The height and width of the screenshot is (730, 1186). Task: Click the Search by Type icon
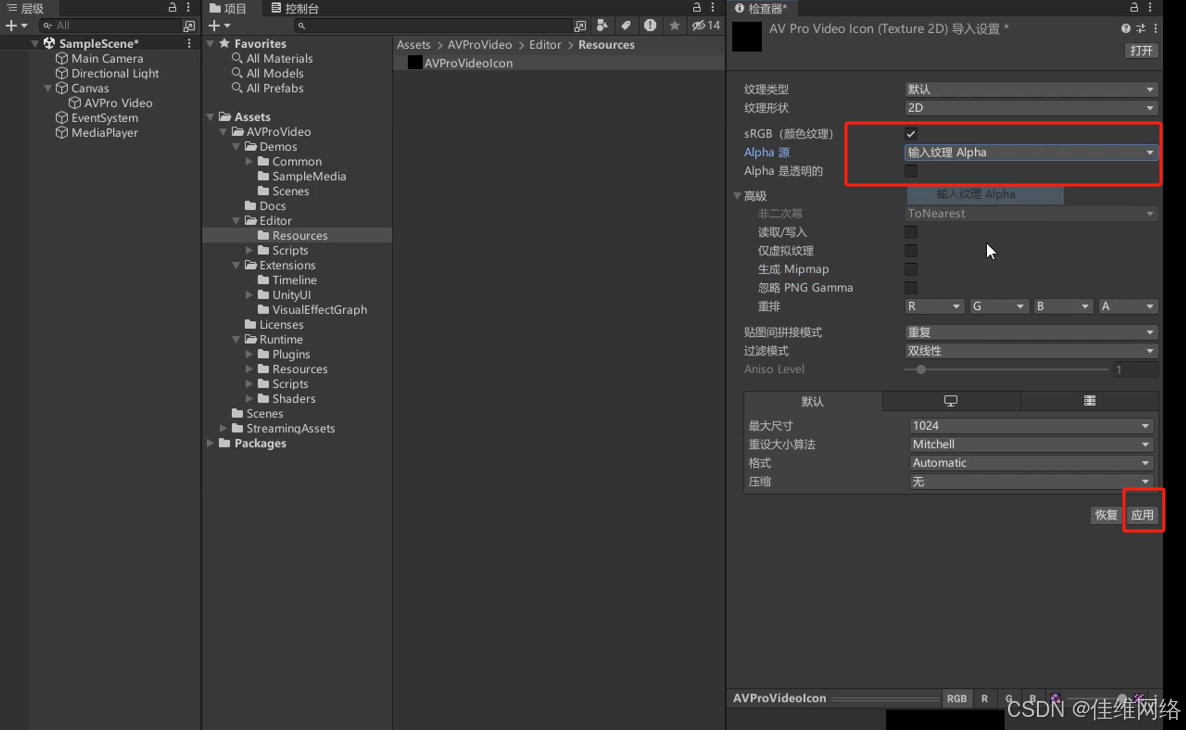click(602, 26)
